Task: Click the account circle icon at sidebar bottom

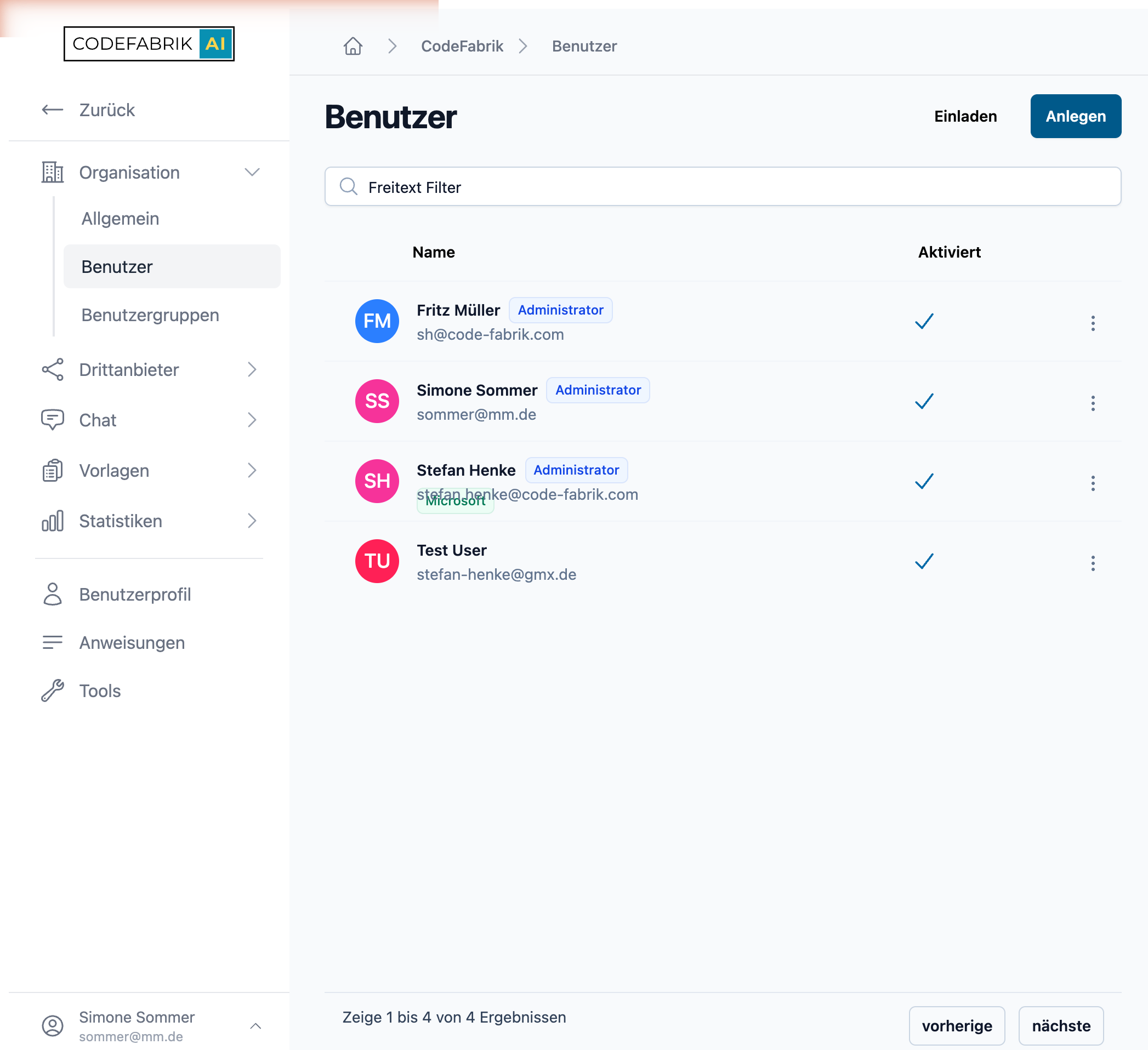Action: pyautogui.click(x=53, y=1025)
